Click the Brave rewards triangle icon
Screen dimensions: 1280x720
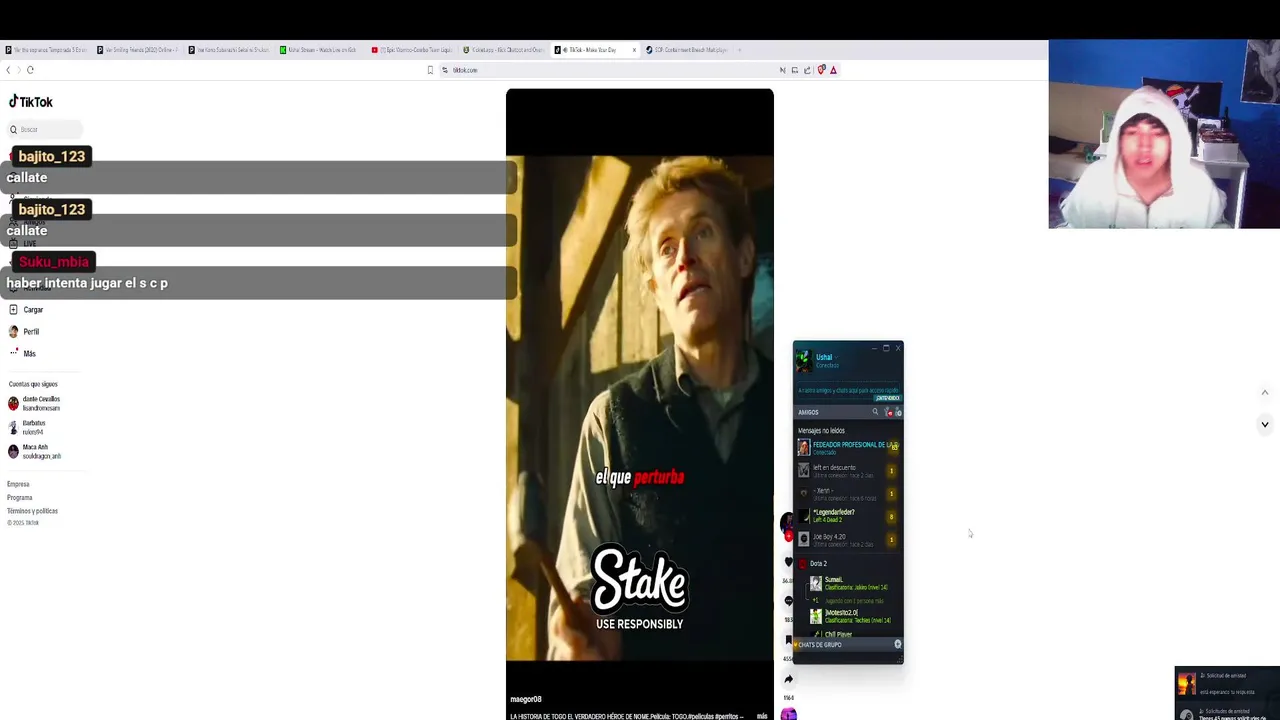pyautogui.click(x=833, y=70)
